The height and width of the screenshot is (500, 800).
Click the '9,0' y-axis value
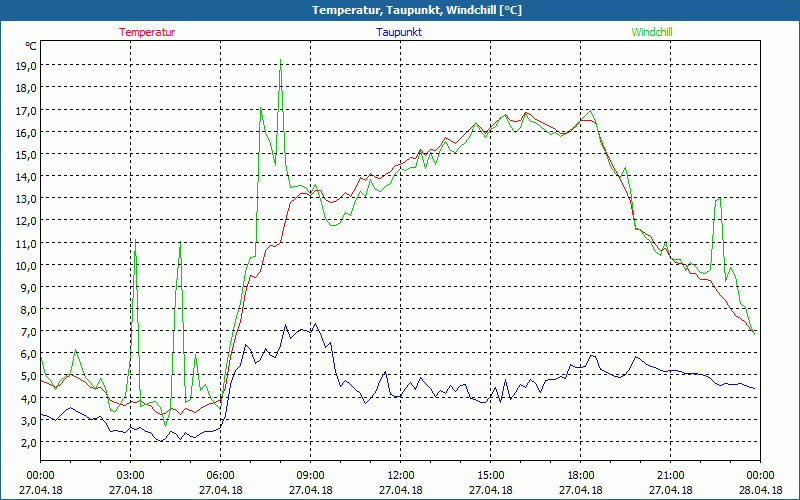29,287
